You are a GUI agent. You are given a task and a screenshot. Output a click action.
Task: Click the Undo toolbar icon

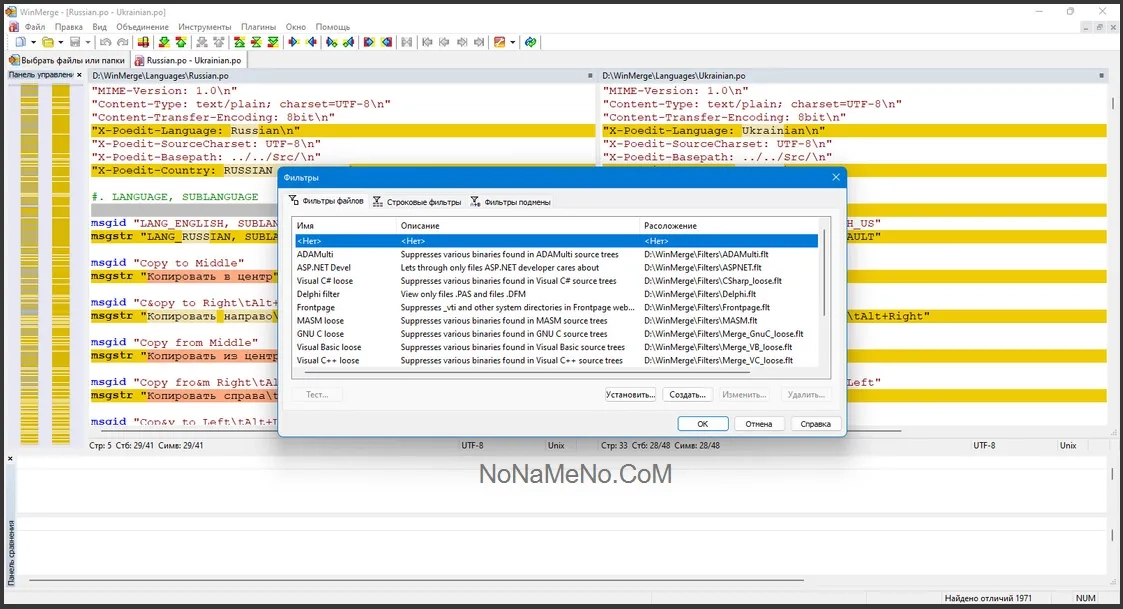click(106, 42)
